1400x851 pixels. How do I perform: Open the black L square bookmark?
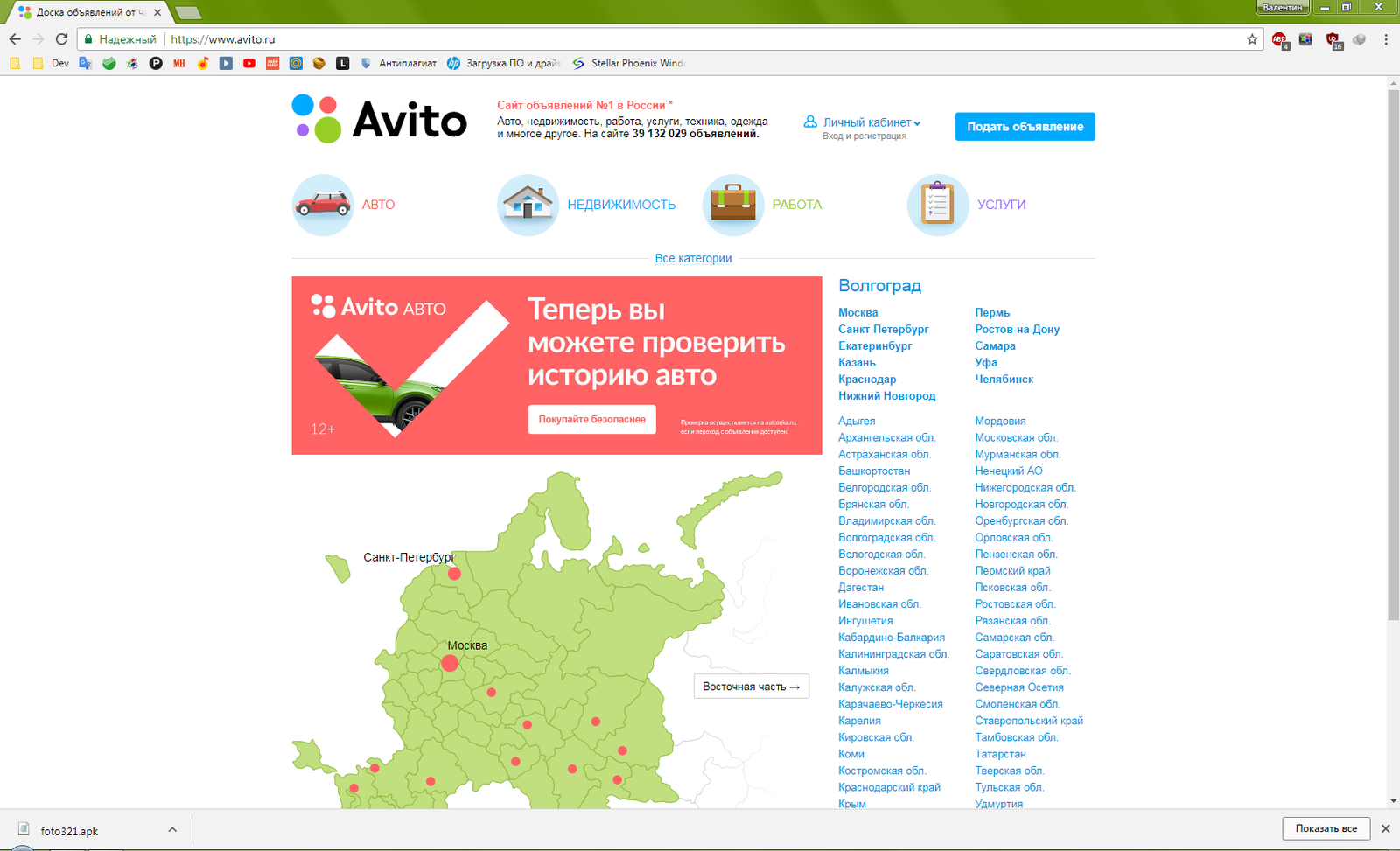343,63
